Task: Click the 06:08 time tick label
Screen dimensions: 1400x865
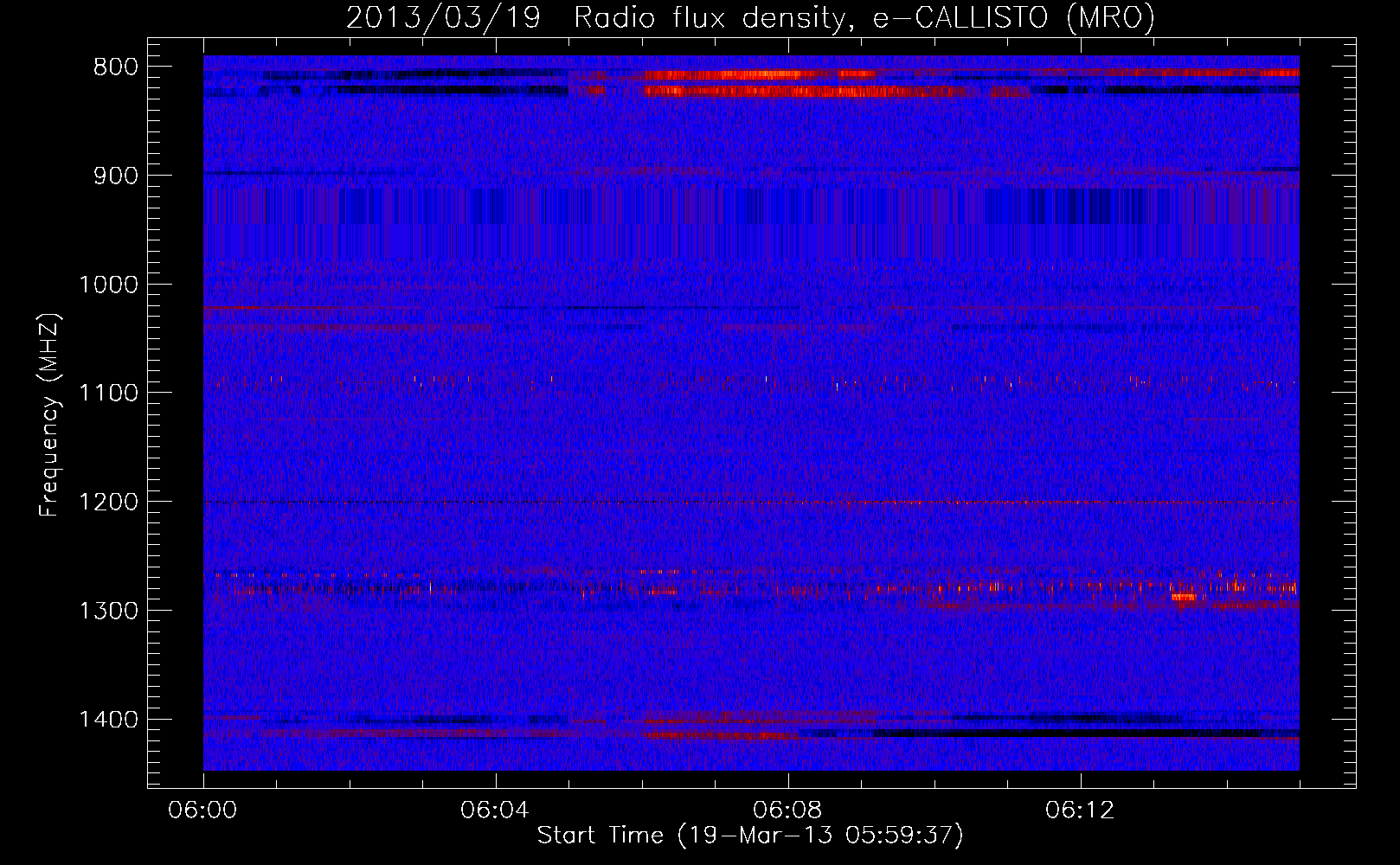Action: click(787, 811)
